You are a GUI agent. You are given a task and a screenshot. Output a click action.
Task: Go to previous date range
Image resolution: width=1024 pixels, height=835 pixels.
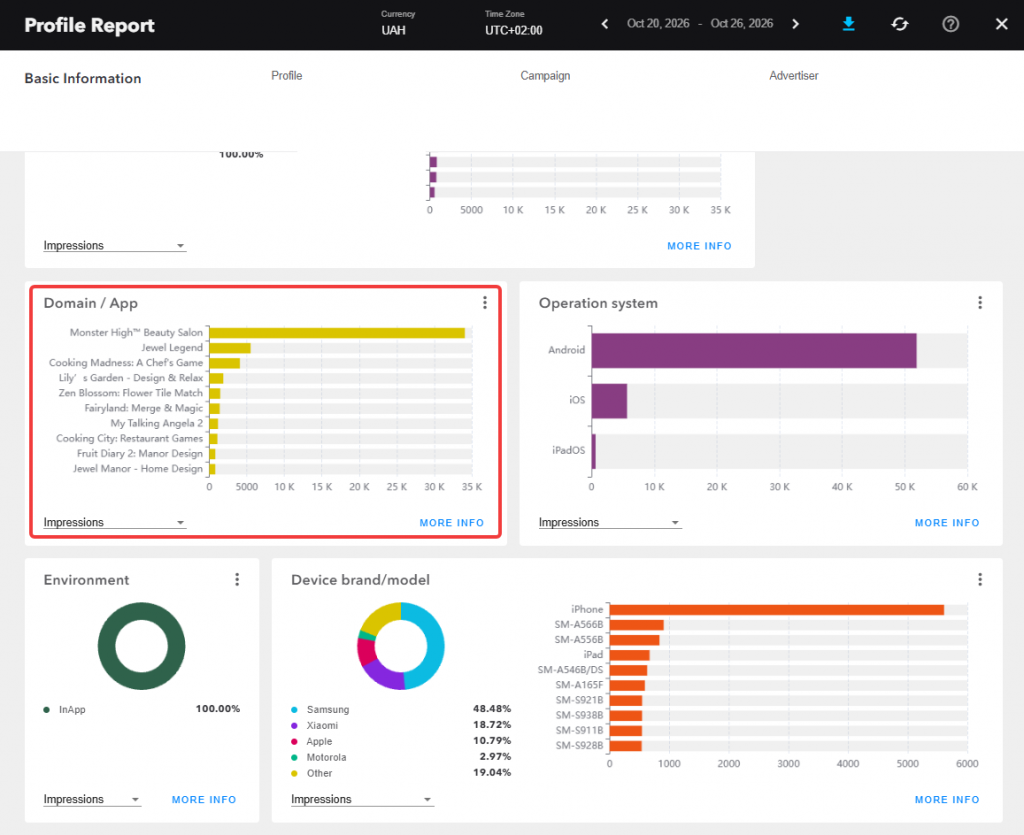click(605, 24)
